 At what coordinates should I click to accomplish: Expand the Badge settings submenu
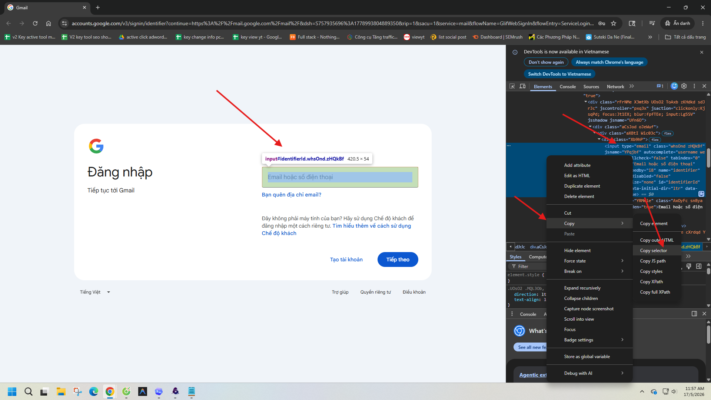(622, 340)
